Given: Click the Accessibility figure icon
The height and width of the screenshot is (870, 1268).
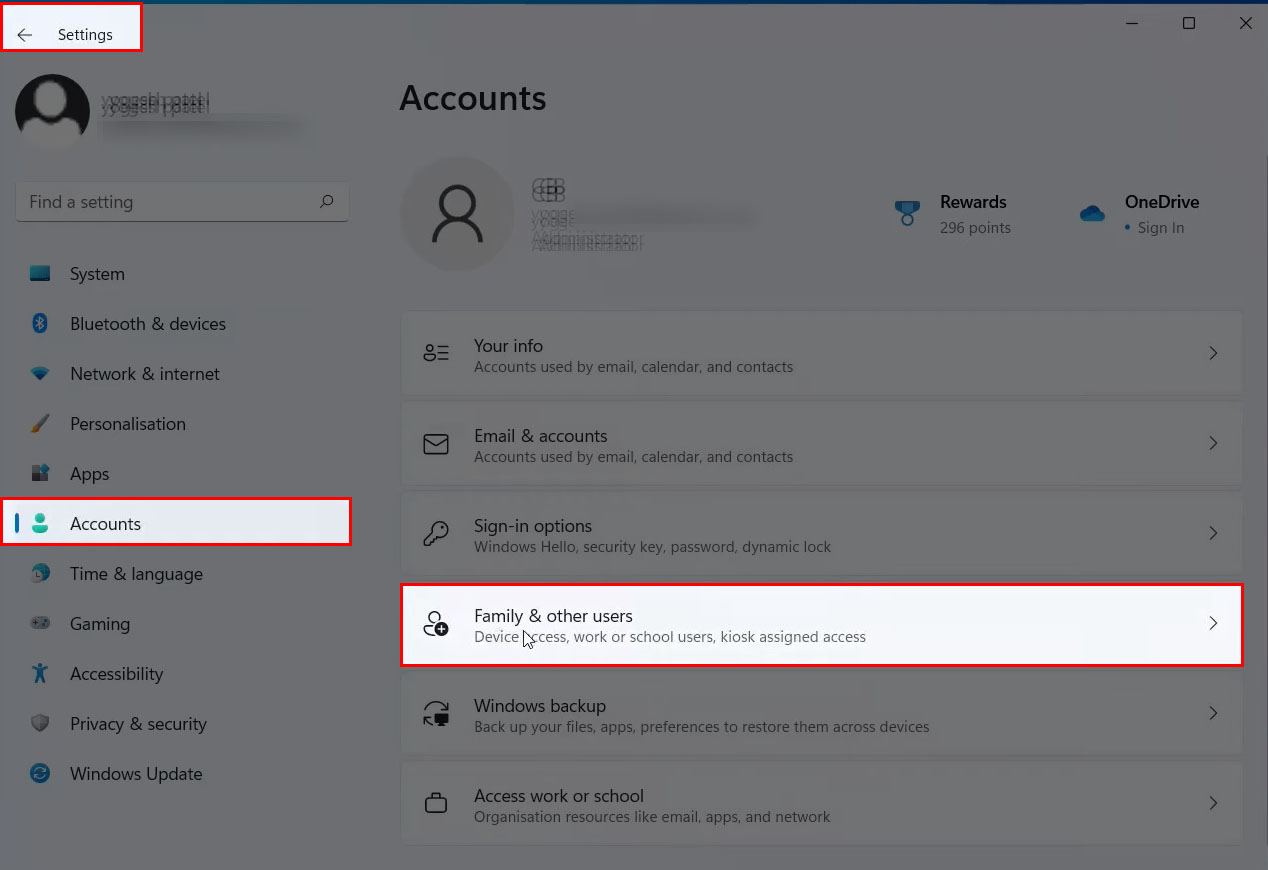Looking at the screenshot, I should click(x=40, y=674).
